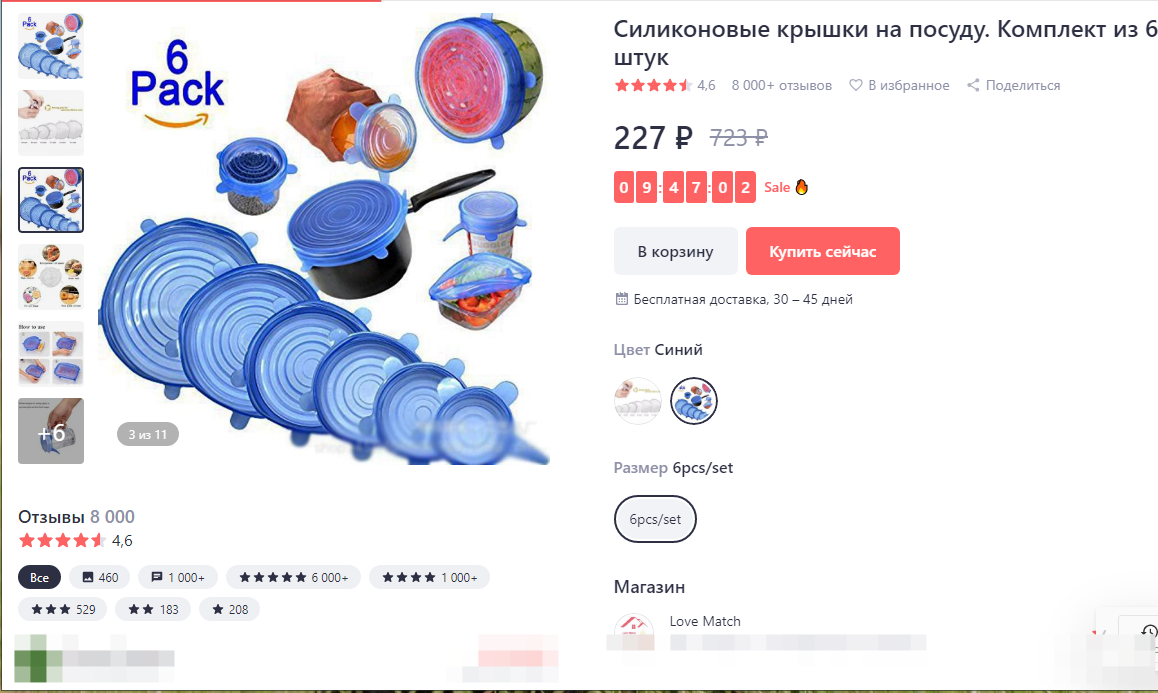Click the calendar icon beside free delivery

(622, 298)
